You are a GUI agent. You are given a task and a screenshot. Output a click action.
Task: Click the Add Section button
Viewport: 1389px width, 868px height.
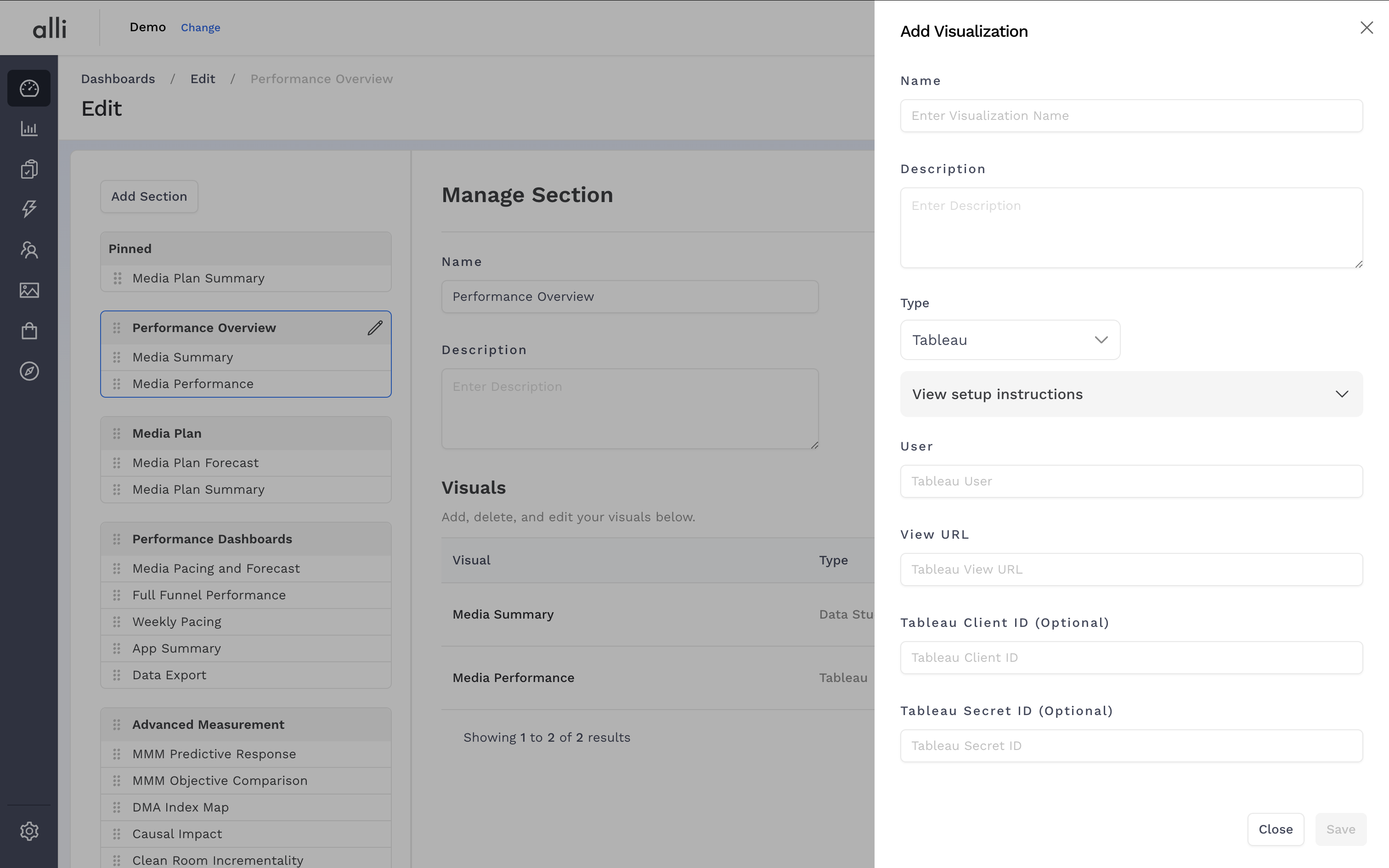coord(149,197)
